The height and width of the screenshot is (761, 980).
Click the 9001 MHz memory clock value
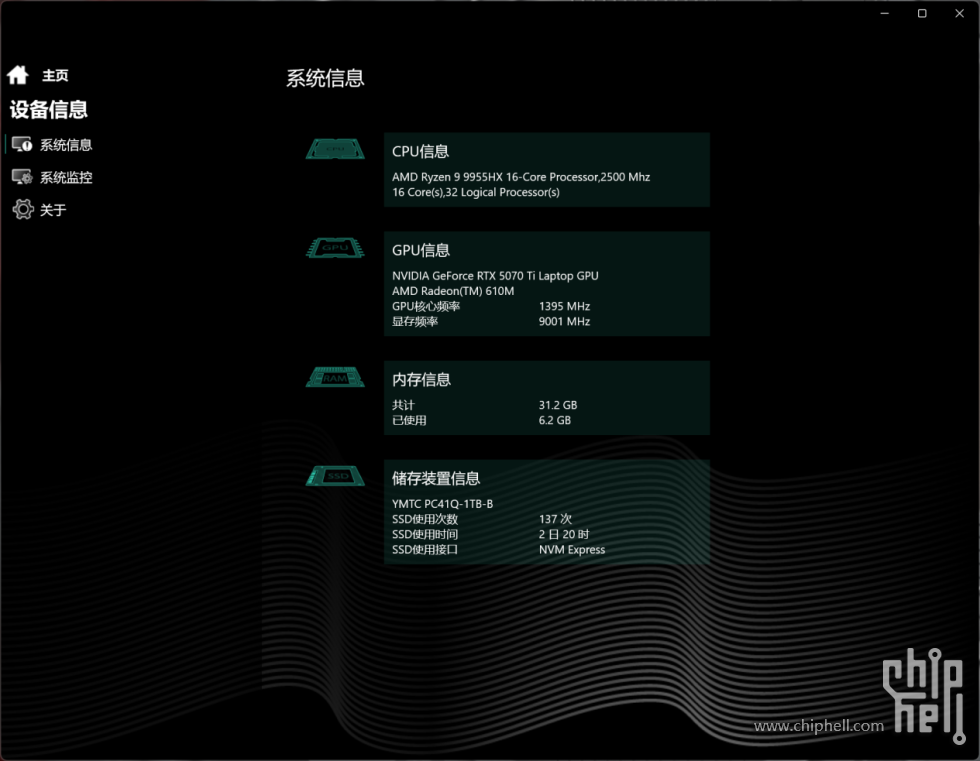point(564,321)
